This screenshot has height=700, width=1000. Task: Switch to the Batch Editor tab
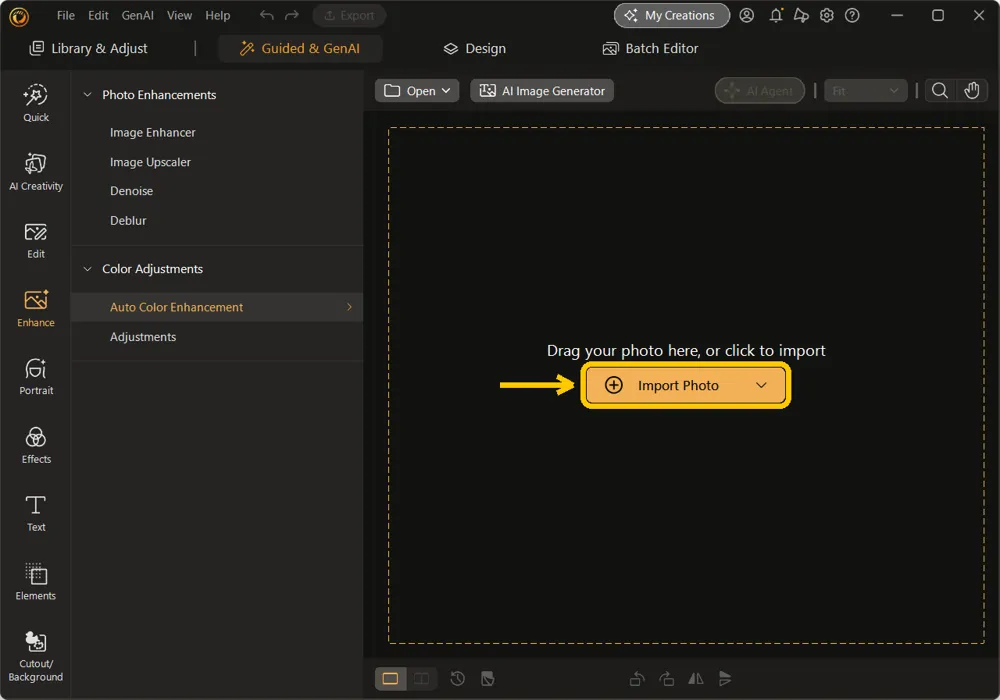(x=651, y=48)
